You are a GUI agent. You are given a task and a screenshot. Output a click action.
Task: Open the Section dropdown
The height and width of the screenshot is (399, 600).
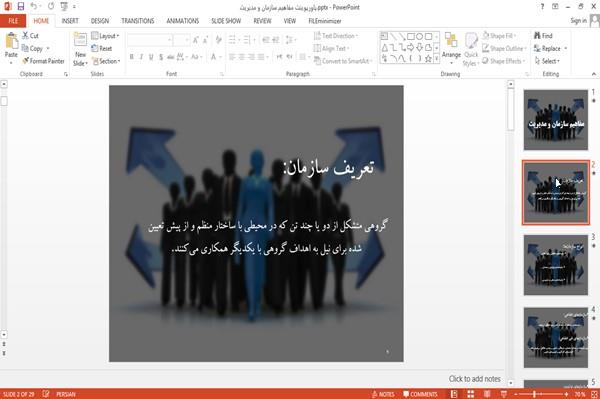(x=106, y=61)
